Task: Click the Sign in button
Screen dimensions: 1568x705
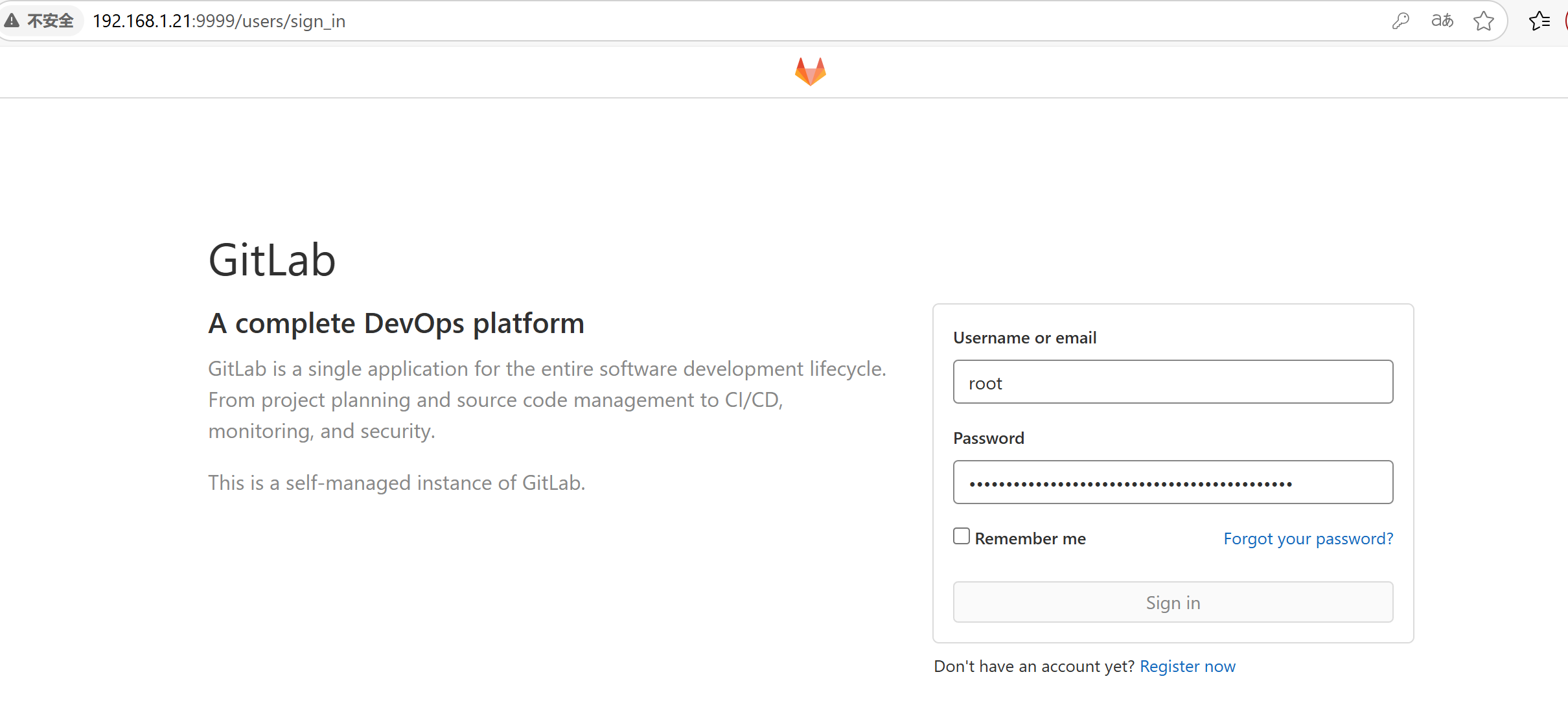Action: coord(1173,602)
